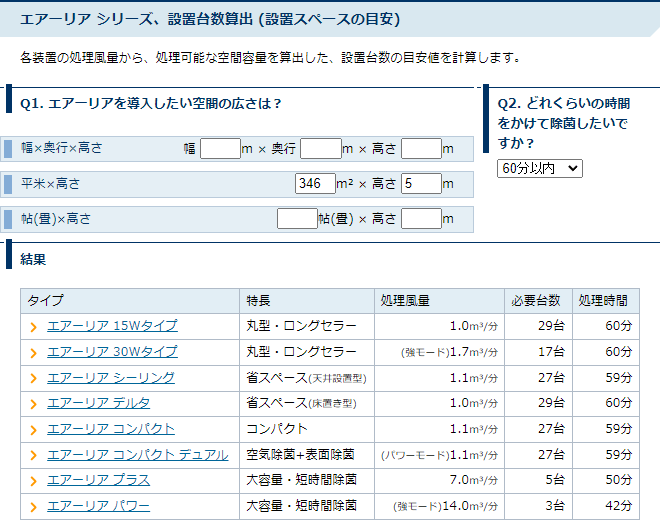Open the エアーリア コンパクト link
This screenshot has height=520, width=660.
coord(111,428)
